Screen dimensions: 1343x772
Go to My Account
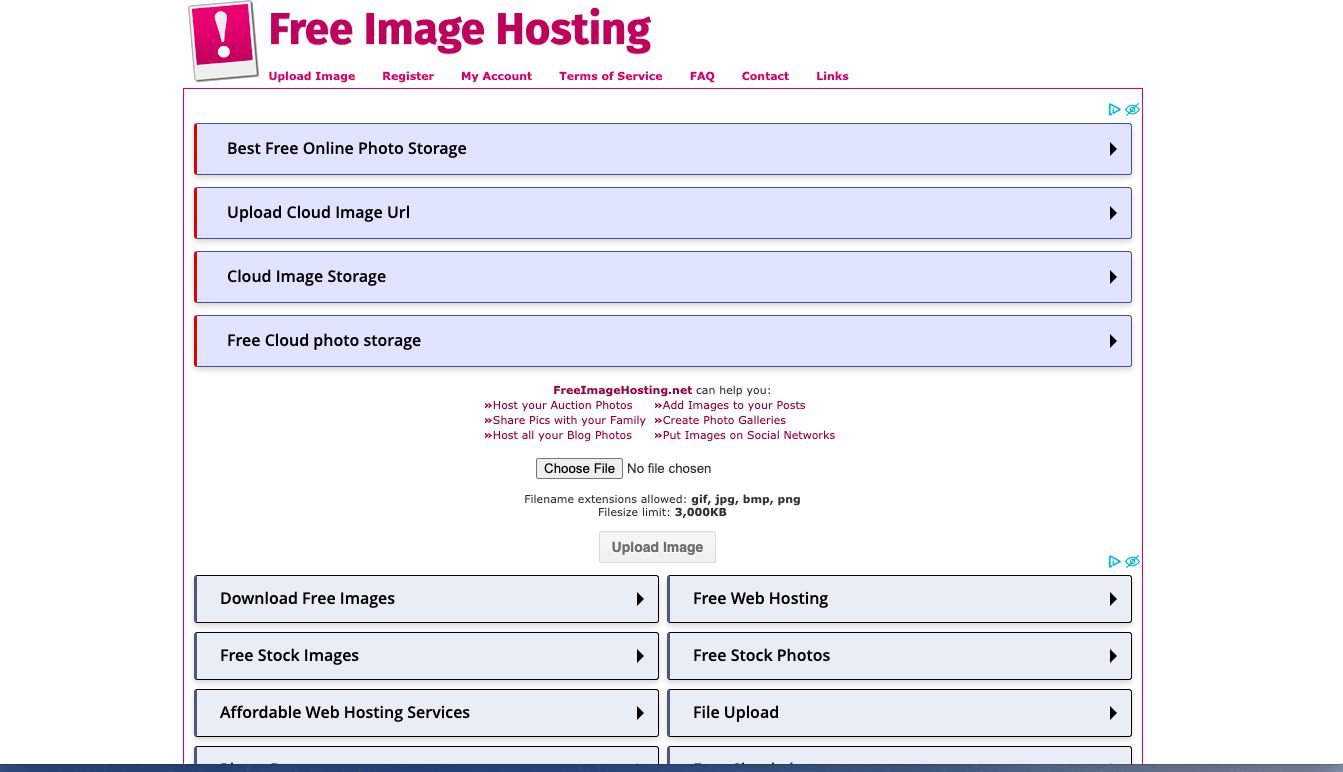click(496, 76)
